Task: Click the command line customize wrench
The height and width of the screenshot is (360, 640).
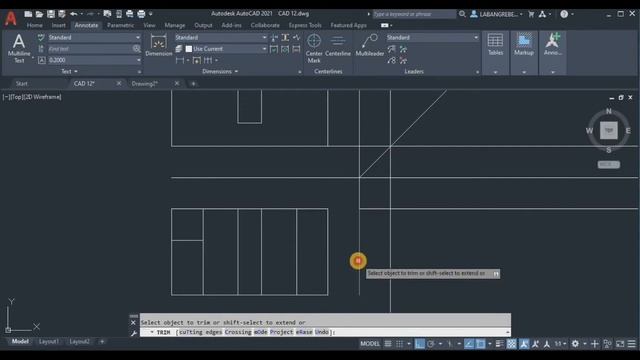Action: pyautogui.click(x=133, y=333)
